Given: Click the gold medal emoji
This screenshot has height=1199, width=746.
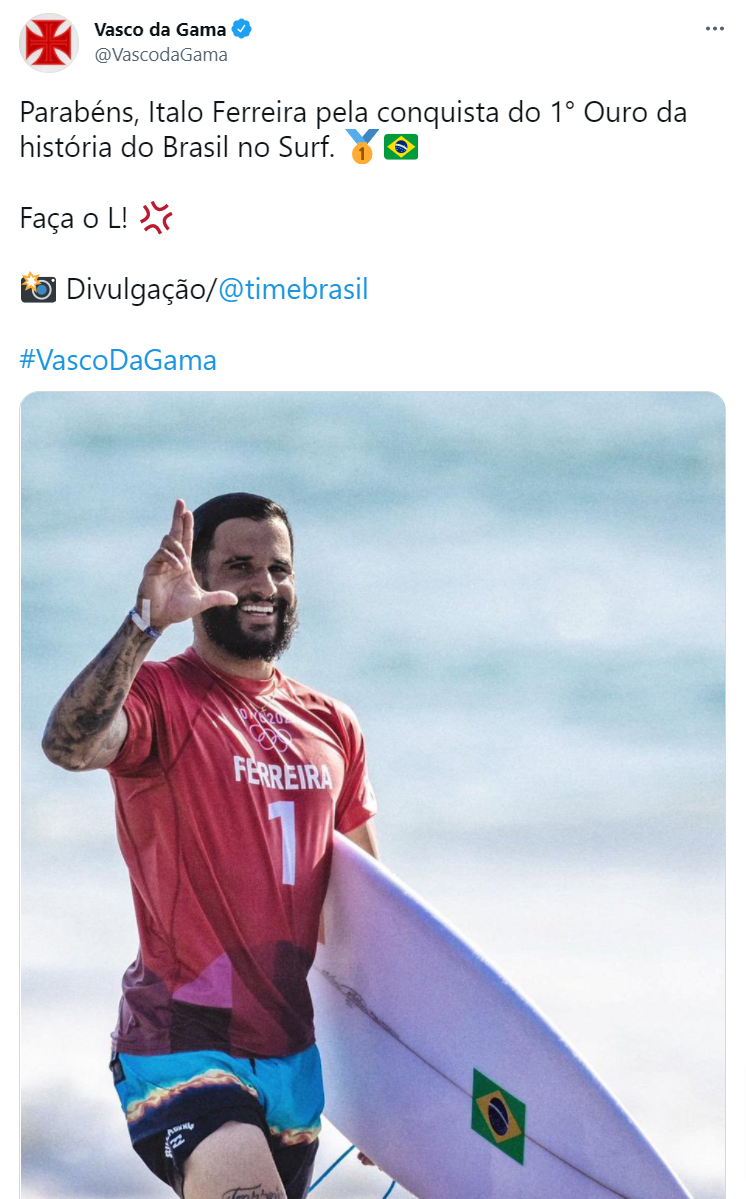Looking at the screenshot, I should coord(362,146).
